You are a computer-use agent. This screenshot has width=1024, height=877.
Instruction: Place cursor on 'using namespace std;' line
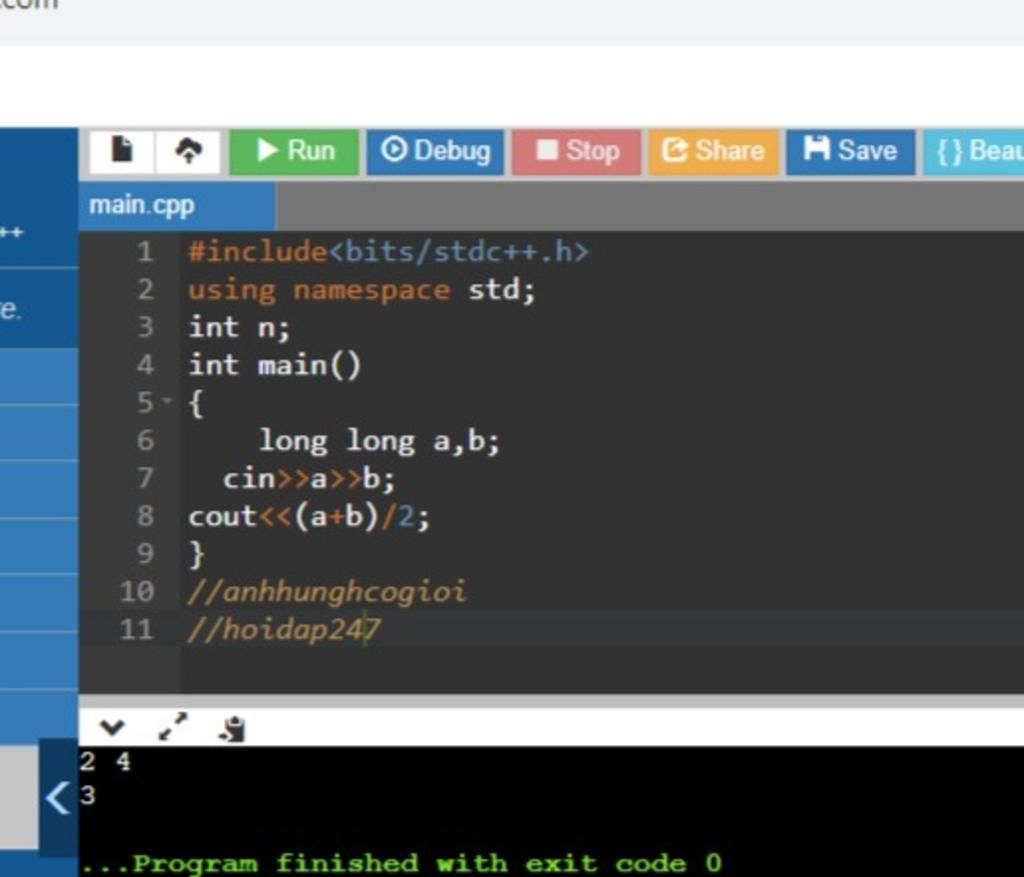coord(361,290)
